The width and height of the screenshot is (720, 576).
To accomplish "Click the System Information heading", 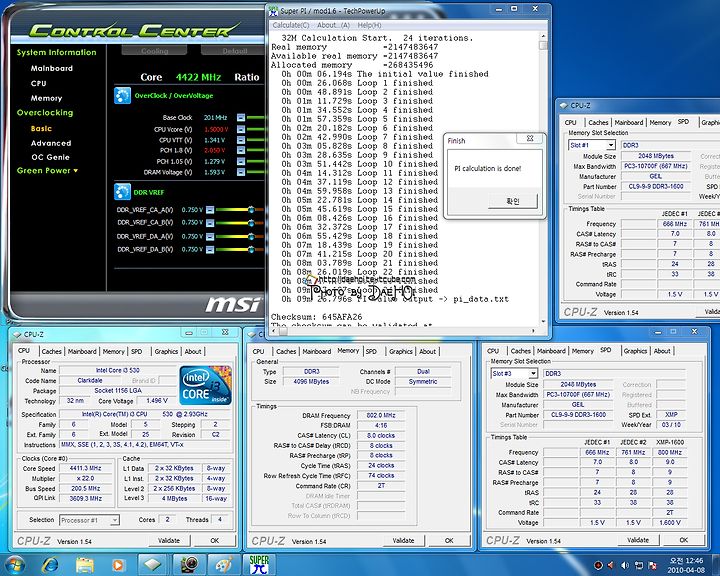I will (x=56, y=52).
